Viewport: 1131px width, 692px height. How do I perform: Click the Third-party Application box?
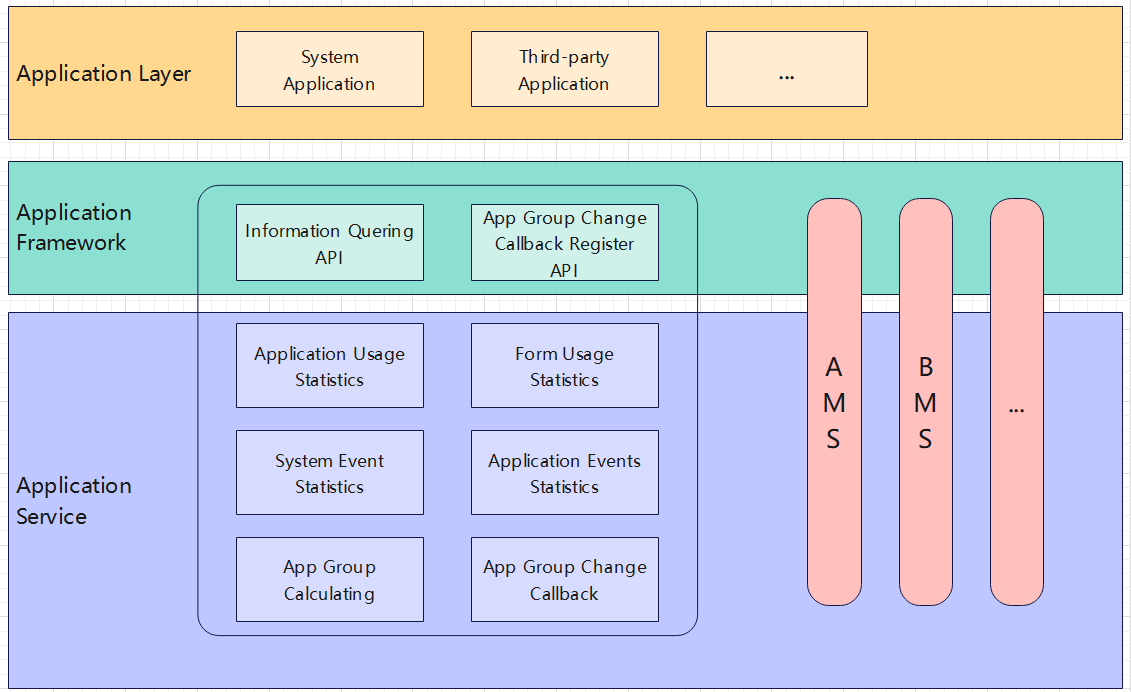click(564, 69)
